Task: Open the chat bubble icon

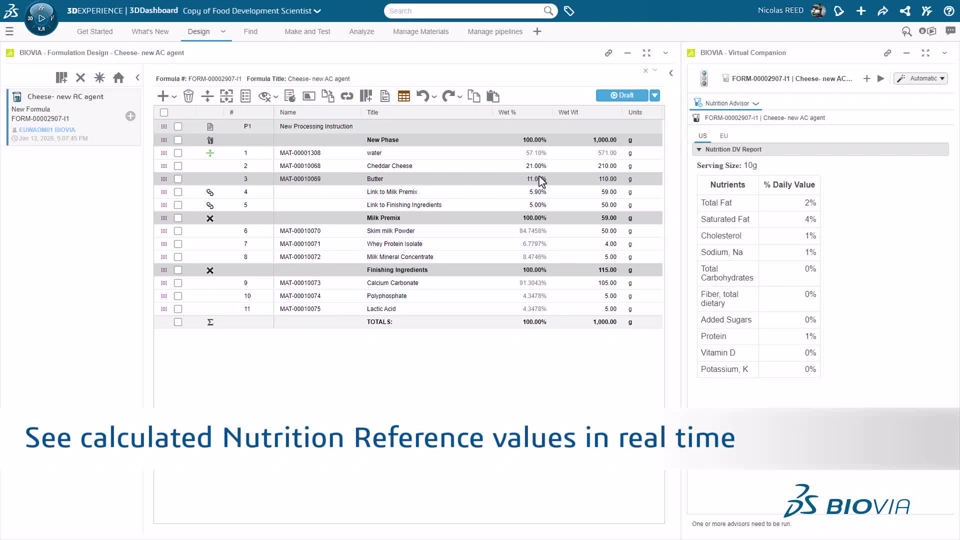Action: click(x=950, y=31)
